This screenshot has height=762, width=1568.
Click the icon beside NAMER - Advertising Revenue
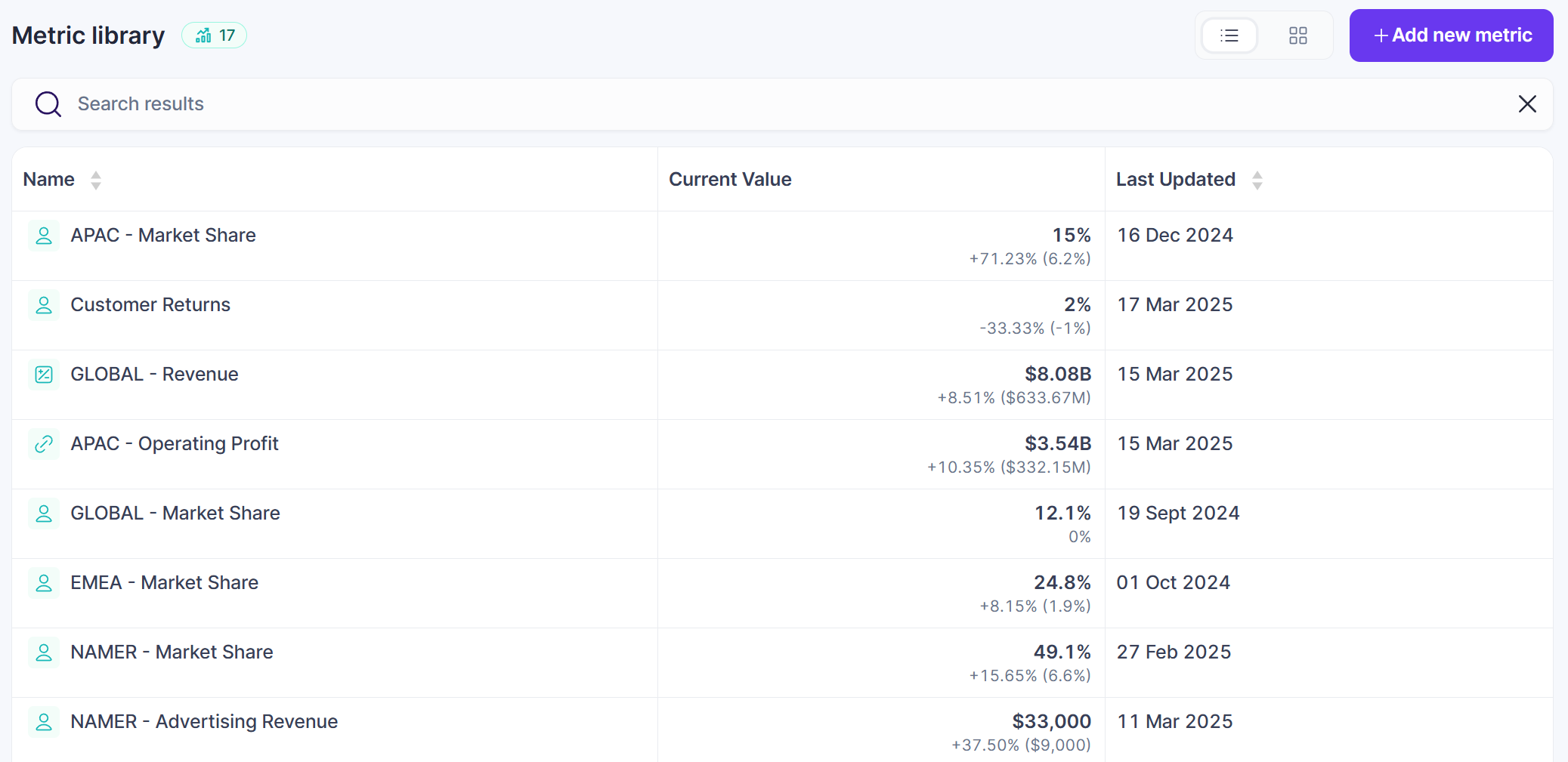click(44, 722)
